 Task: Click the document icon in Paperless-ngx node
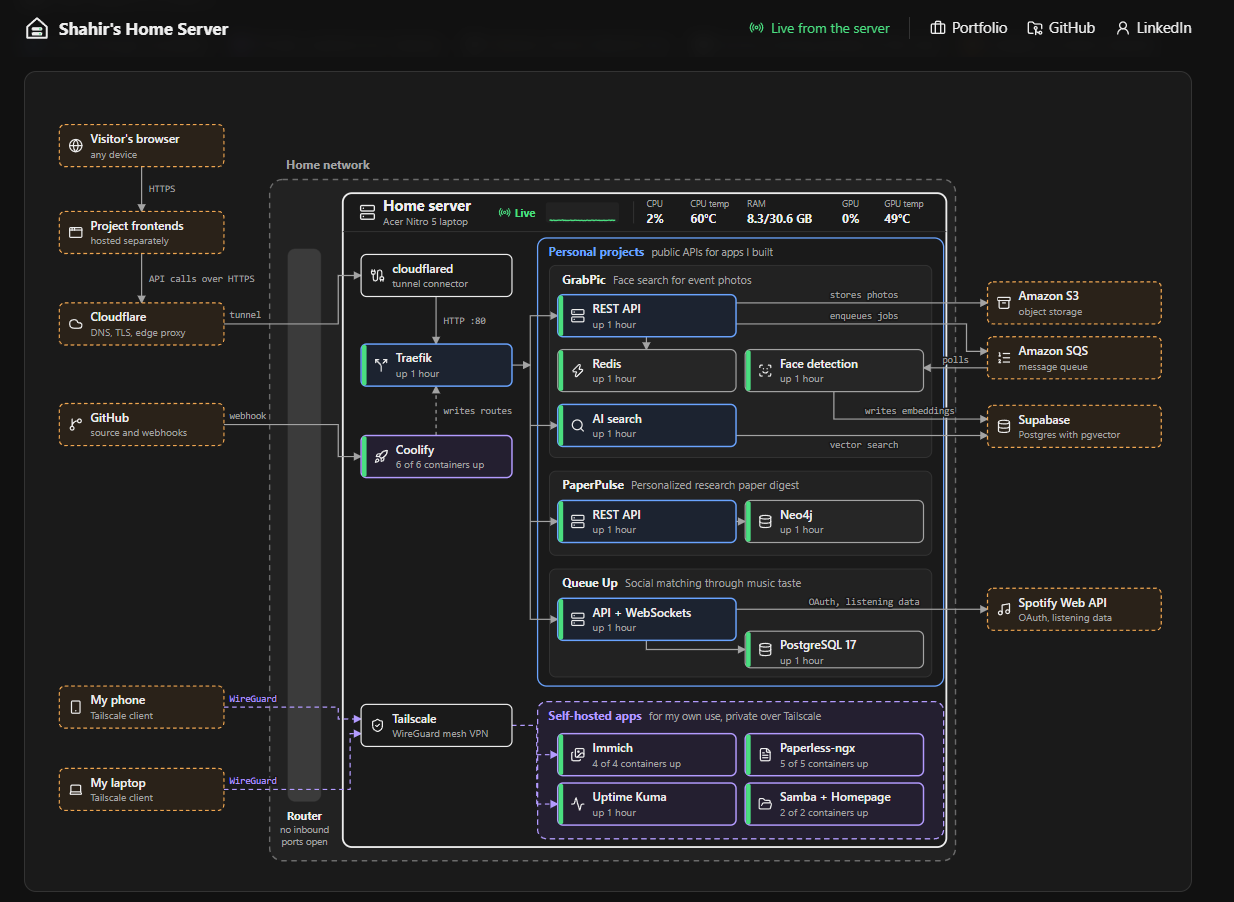(x=765, y=755)
